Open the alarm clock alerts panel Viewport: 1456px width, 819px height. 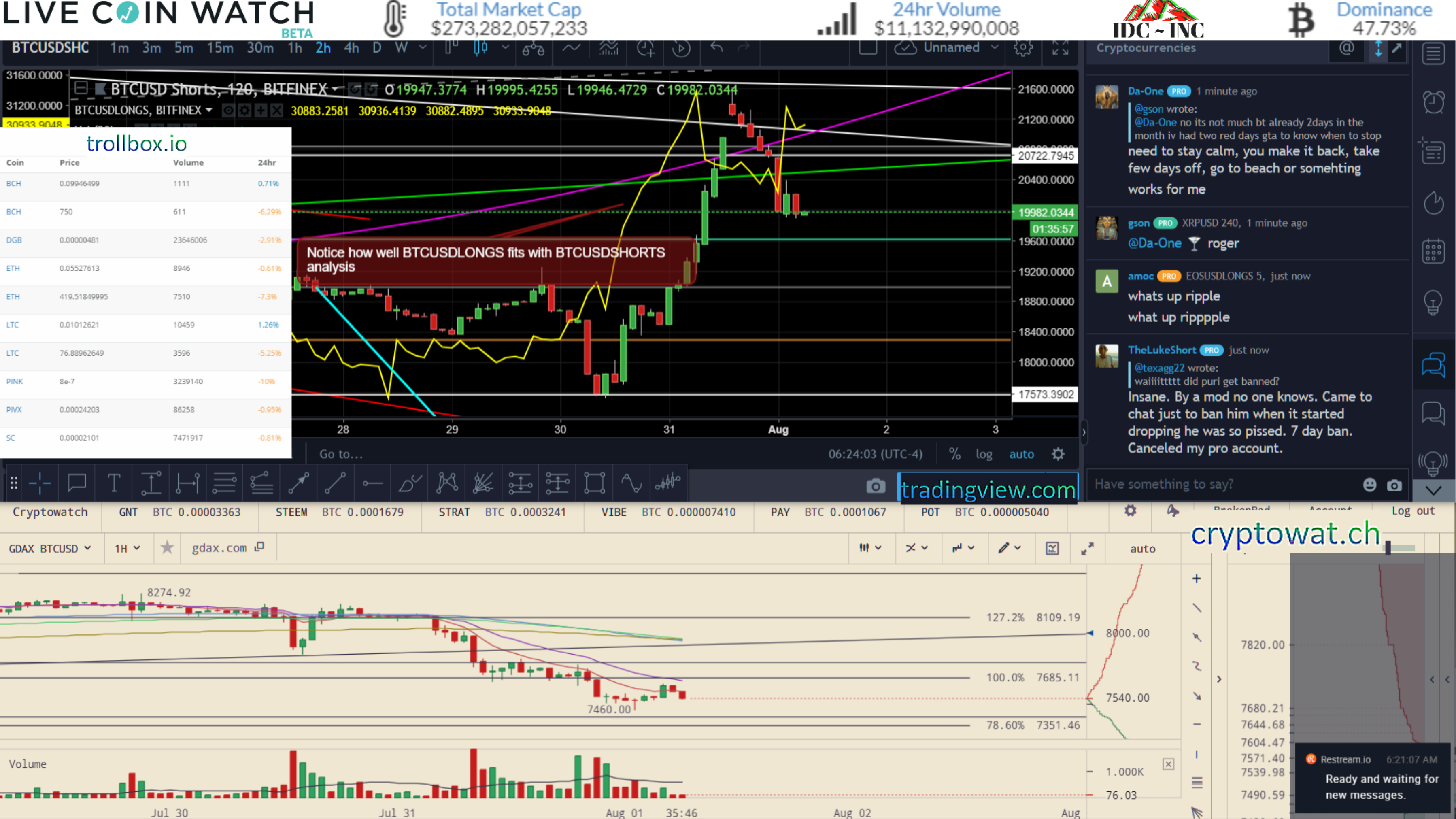(1433, 102)
